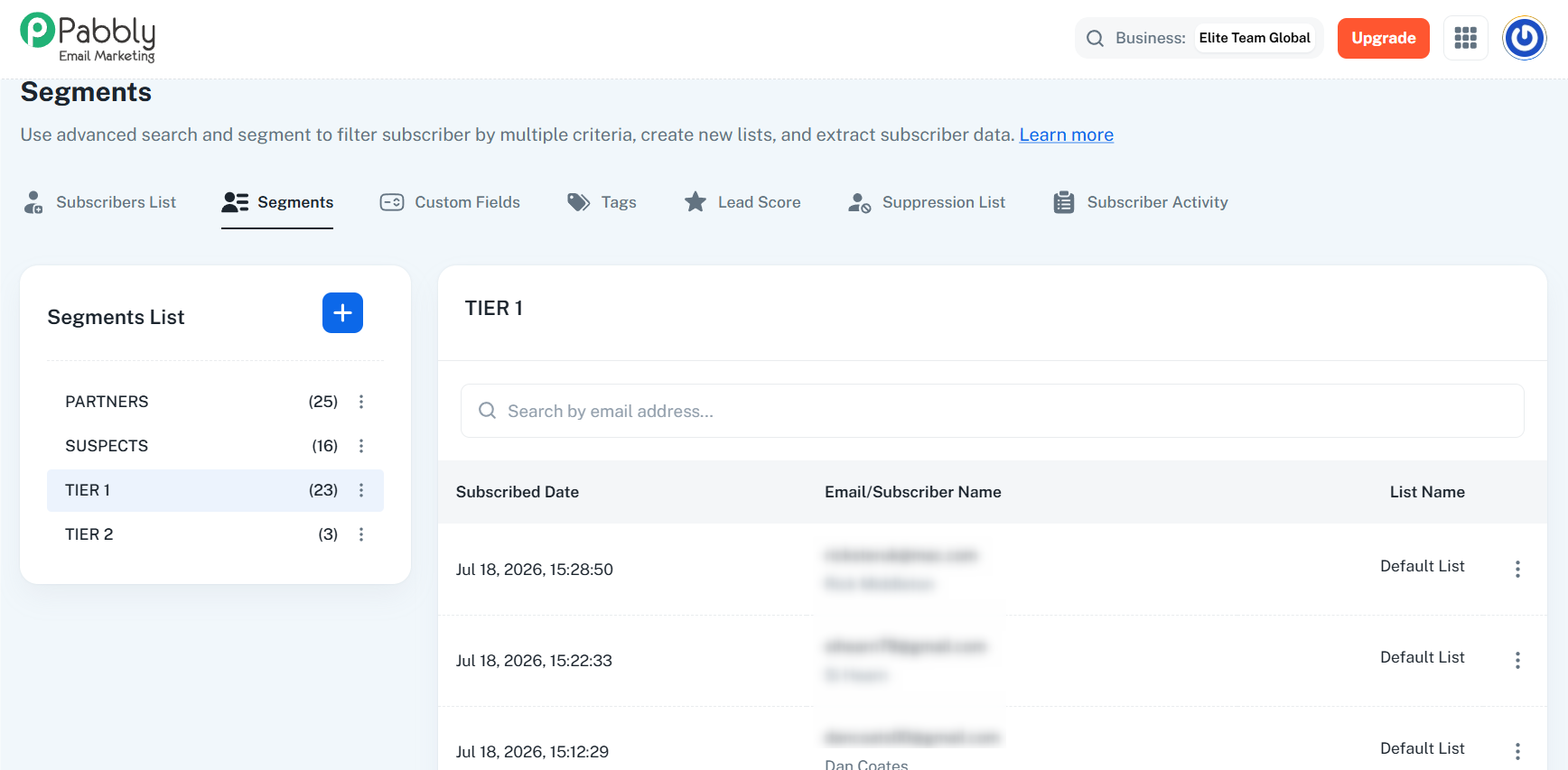This screenshot has width=1568, height=770.
Task: Open the account power icon menu
Action: click(x=1524, y=38)
